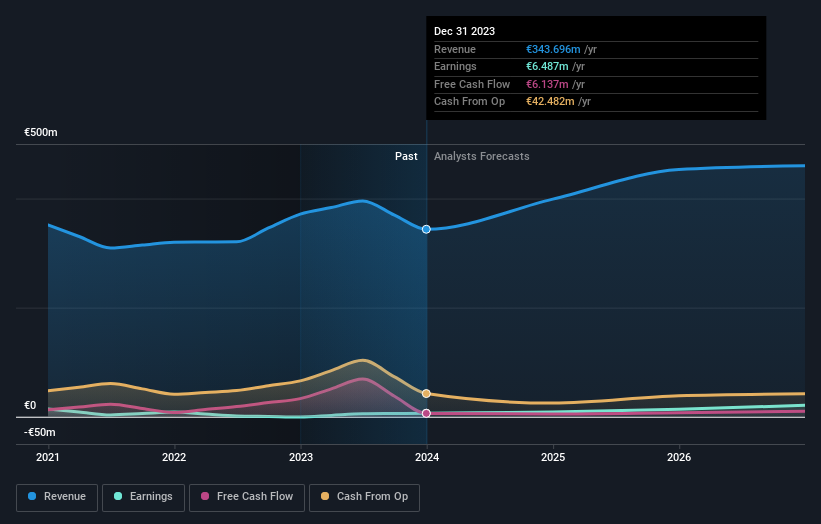The width and height of the screenshot is (821, 524).
Task: Click the tooltip Free Cash Flow label
Action: click(472, 84)
